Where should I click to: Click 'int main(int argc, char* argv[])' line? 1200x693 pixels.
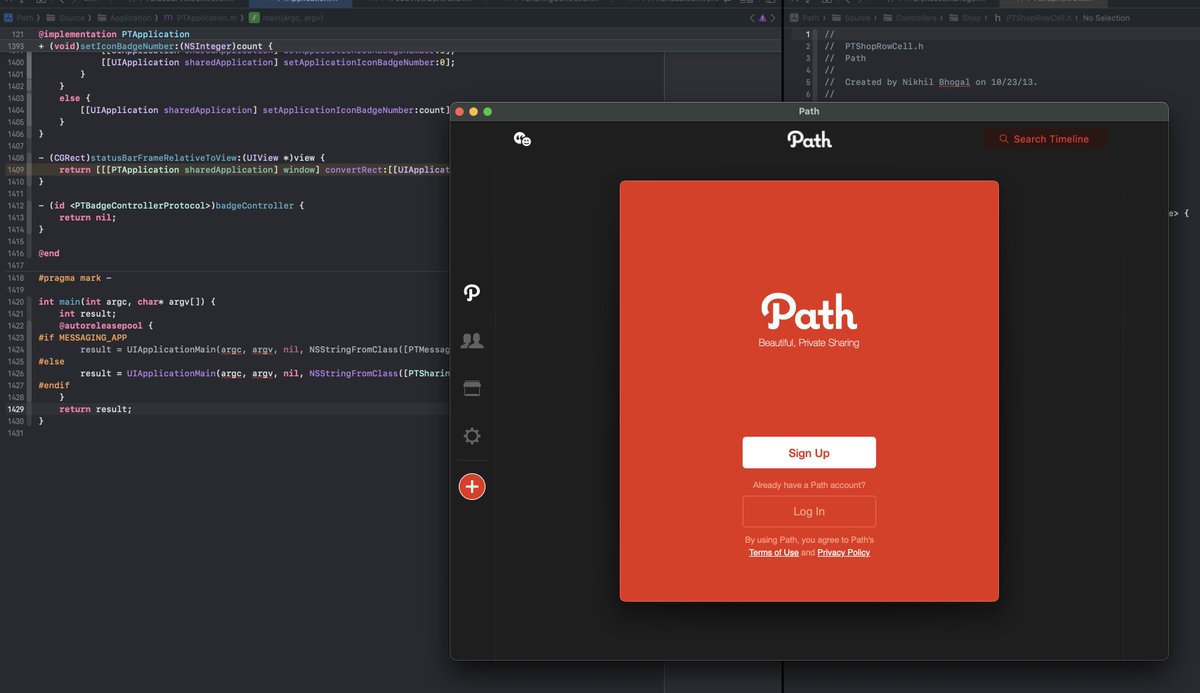click(x=127, y=301)
